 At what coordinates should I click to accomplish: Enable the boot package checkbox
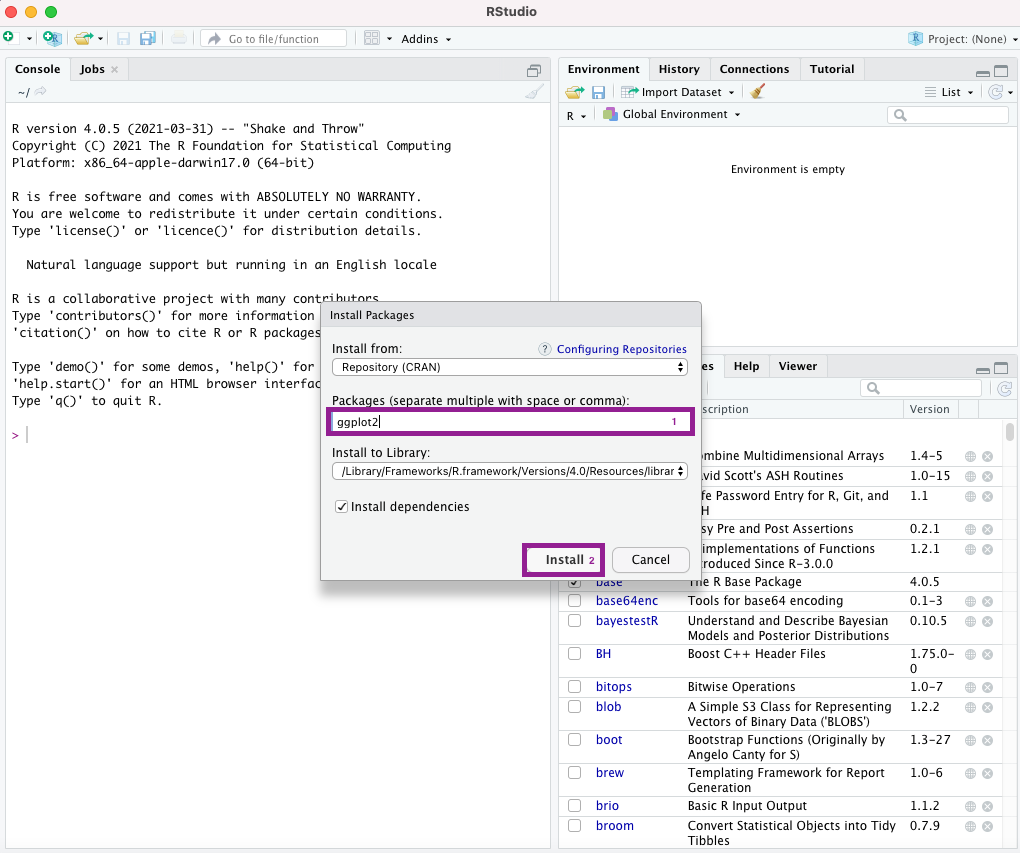[575, 740]
